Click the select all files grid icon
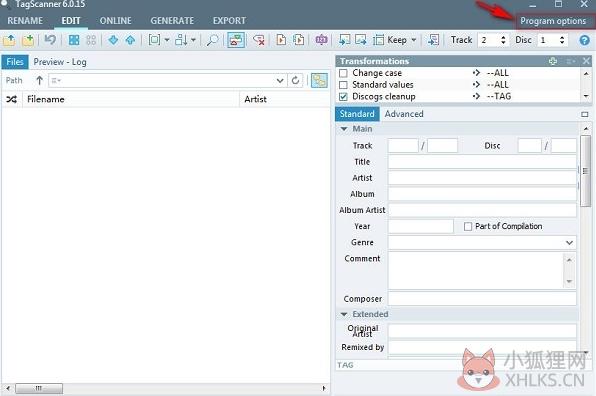 pos(74,40)
